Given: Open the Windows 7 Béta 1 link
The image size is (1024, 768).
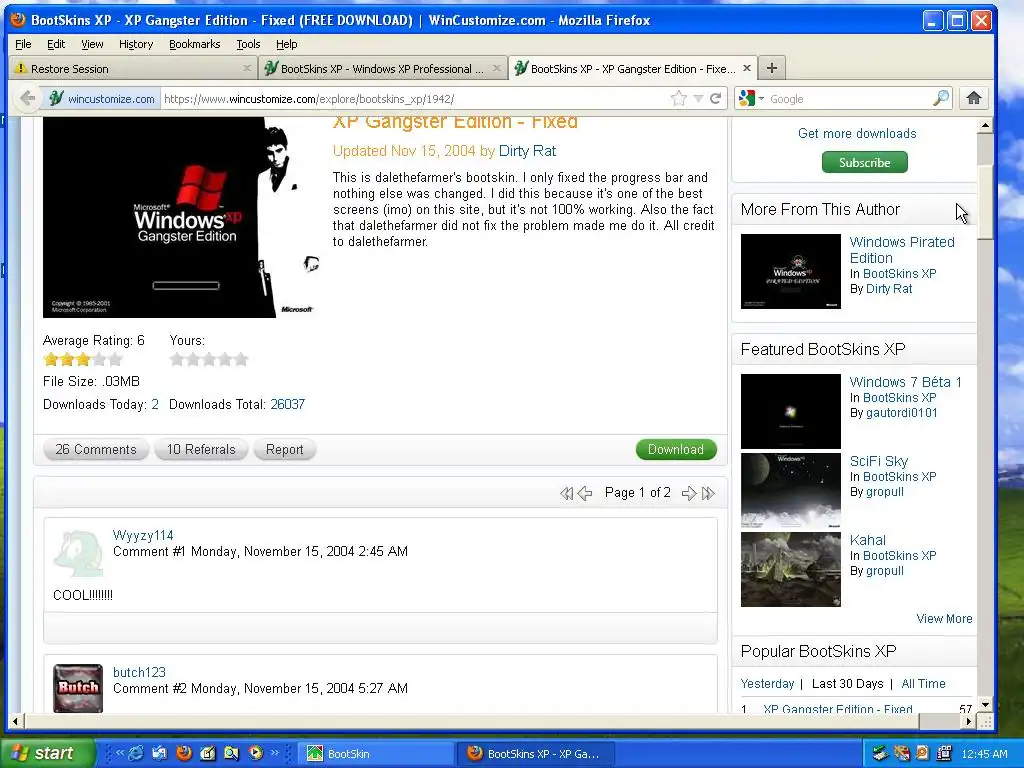Looking at the screenshot, I should (x=905, y=382).
